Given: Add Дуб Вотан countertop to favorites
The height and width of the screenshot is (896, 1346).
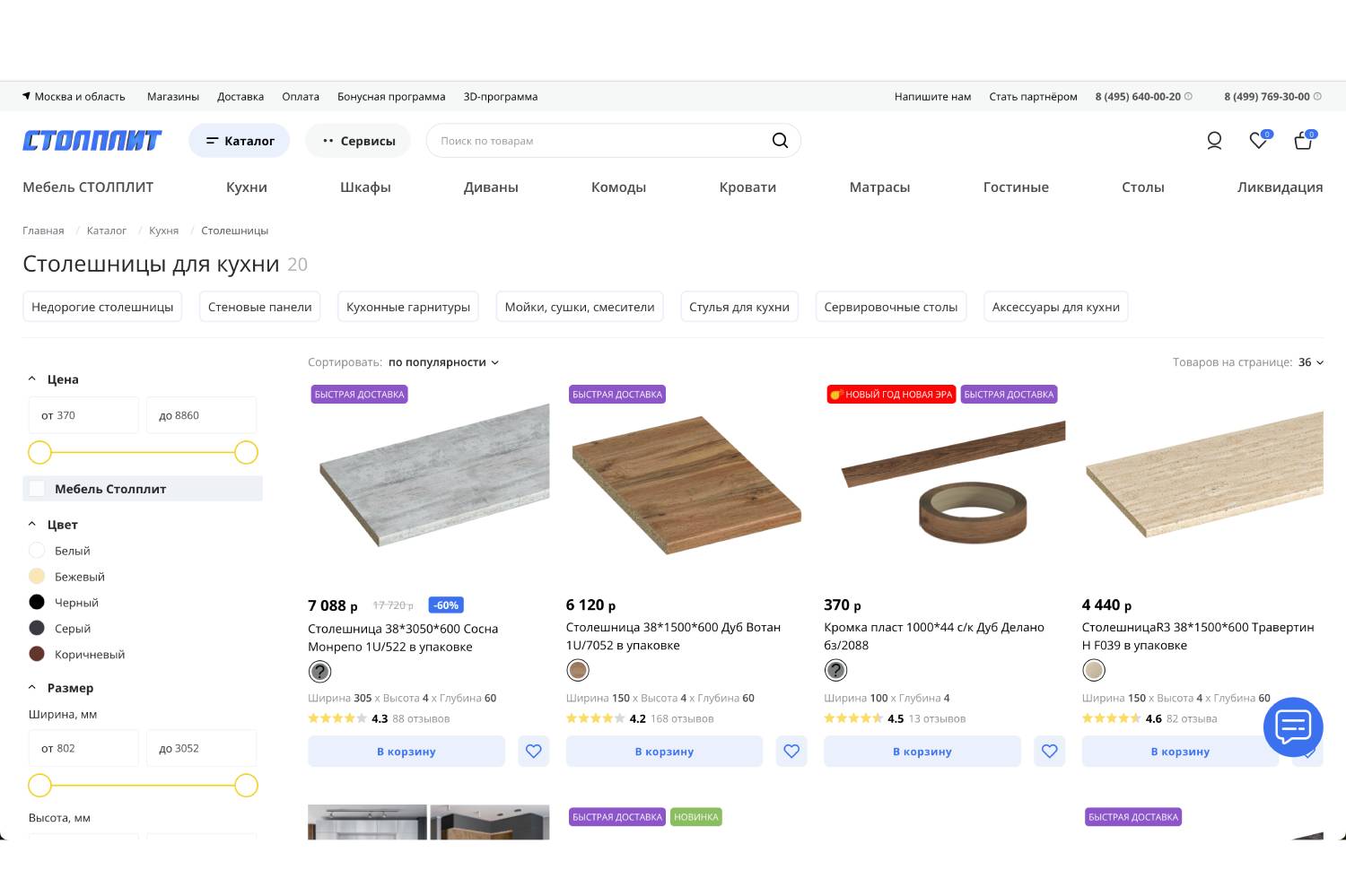Looking at the screenshot, I should pos(791,752).
